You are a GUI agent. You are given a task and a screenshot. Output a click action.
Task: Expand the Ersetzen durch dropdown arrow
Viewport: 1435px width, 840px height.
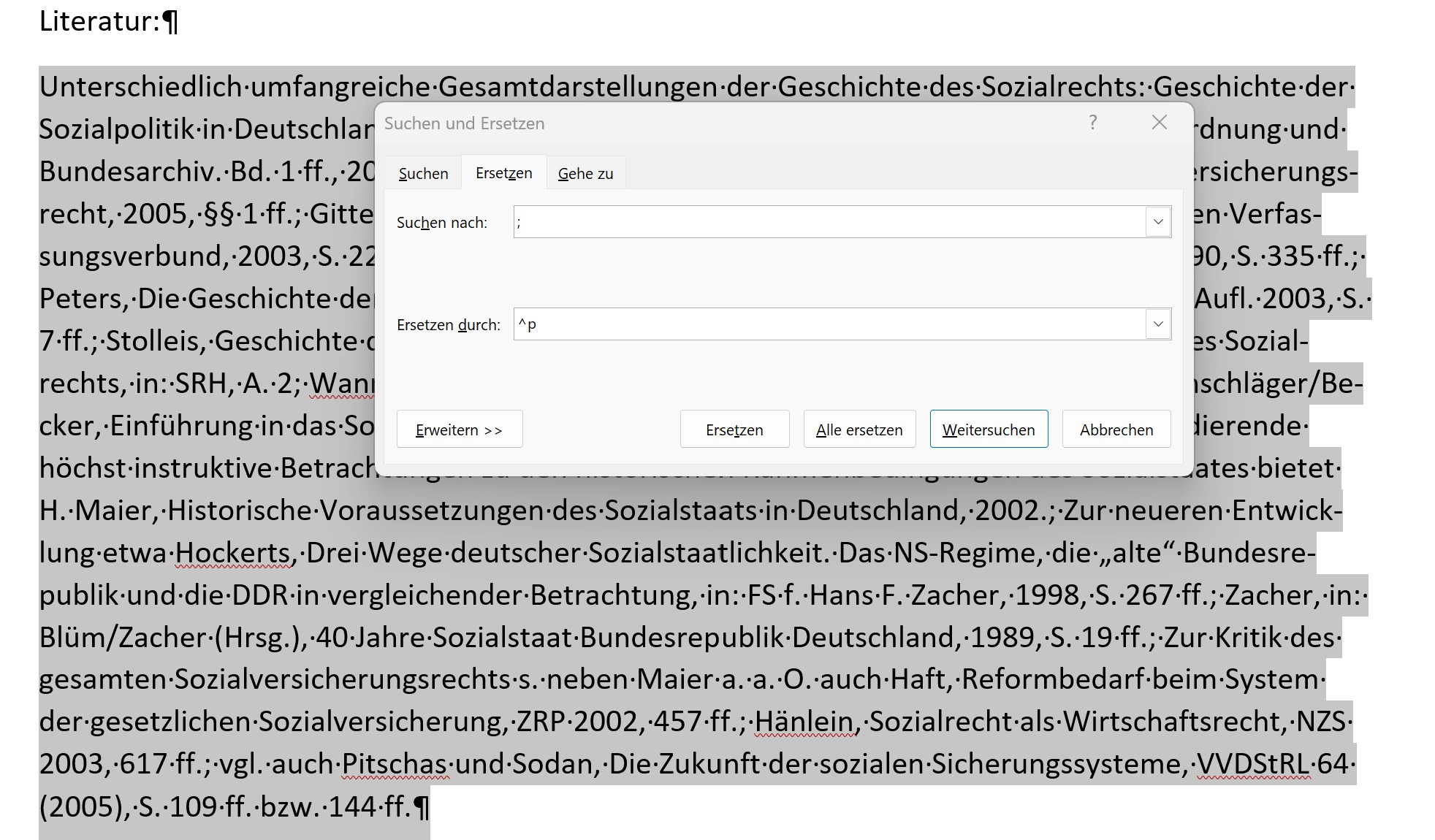(x=1158, y=324)
